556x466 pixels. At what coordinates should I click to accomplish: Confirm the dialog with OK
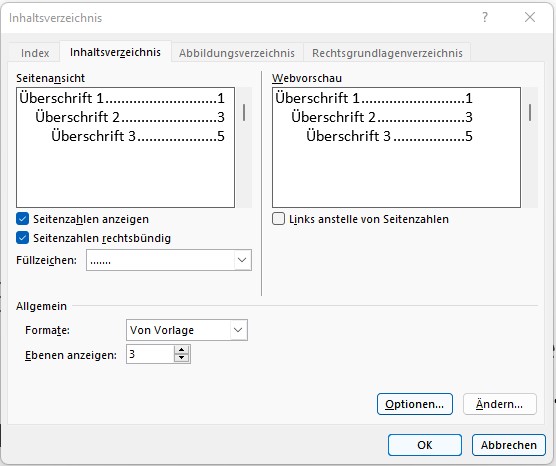click(425, 445)
